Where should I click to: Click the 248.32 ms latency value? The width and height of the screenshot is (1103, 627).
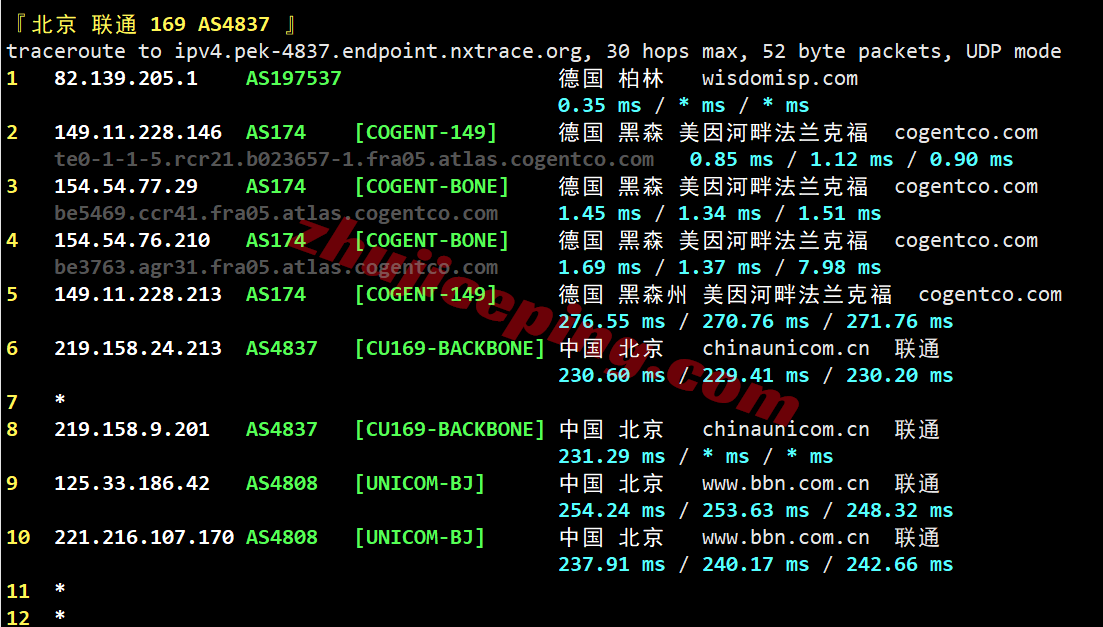[x=899, y=511]
